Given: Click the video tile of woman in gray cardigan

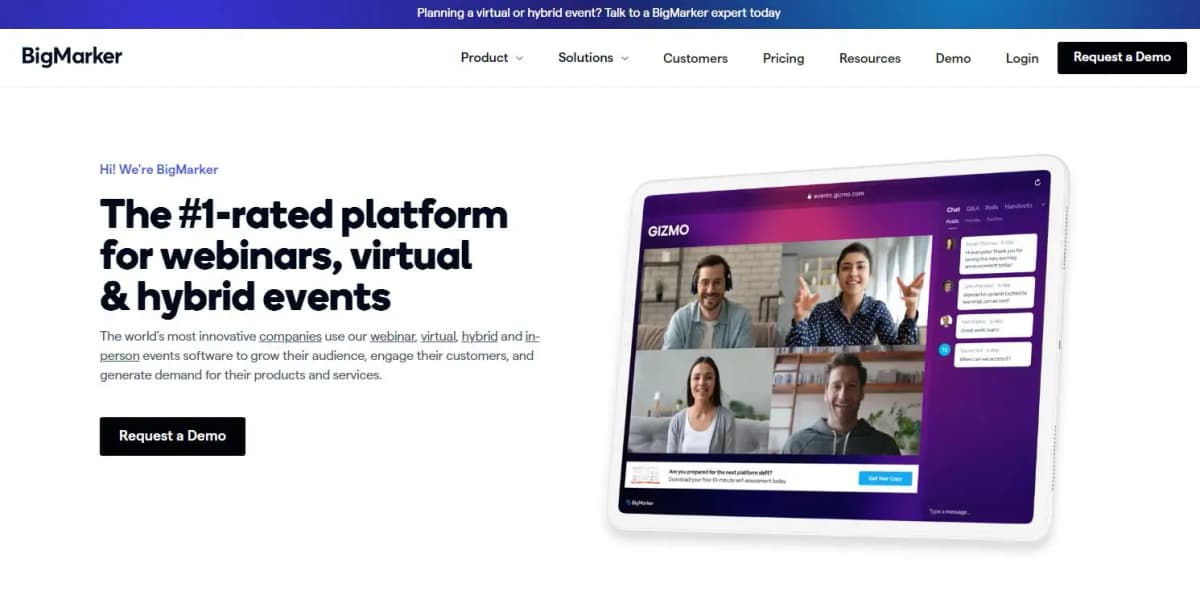Looking at the screenshot, I should click(700, 402).
